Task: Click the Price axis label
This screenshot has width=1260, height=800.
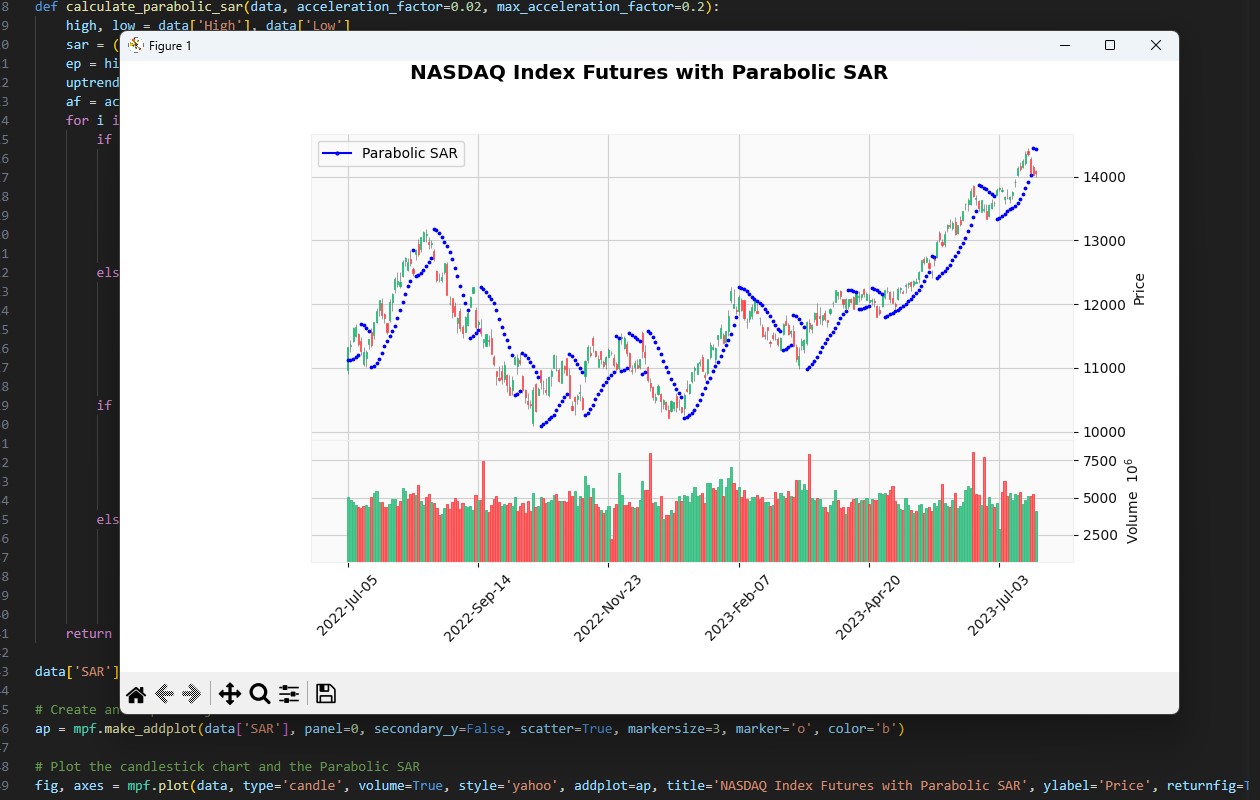Action: 1138,289
